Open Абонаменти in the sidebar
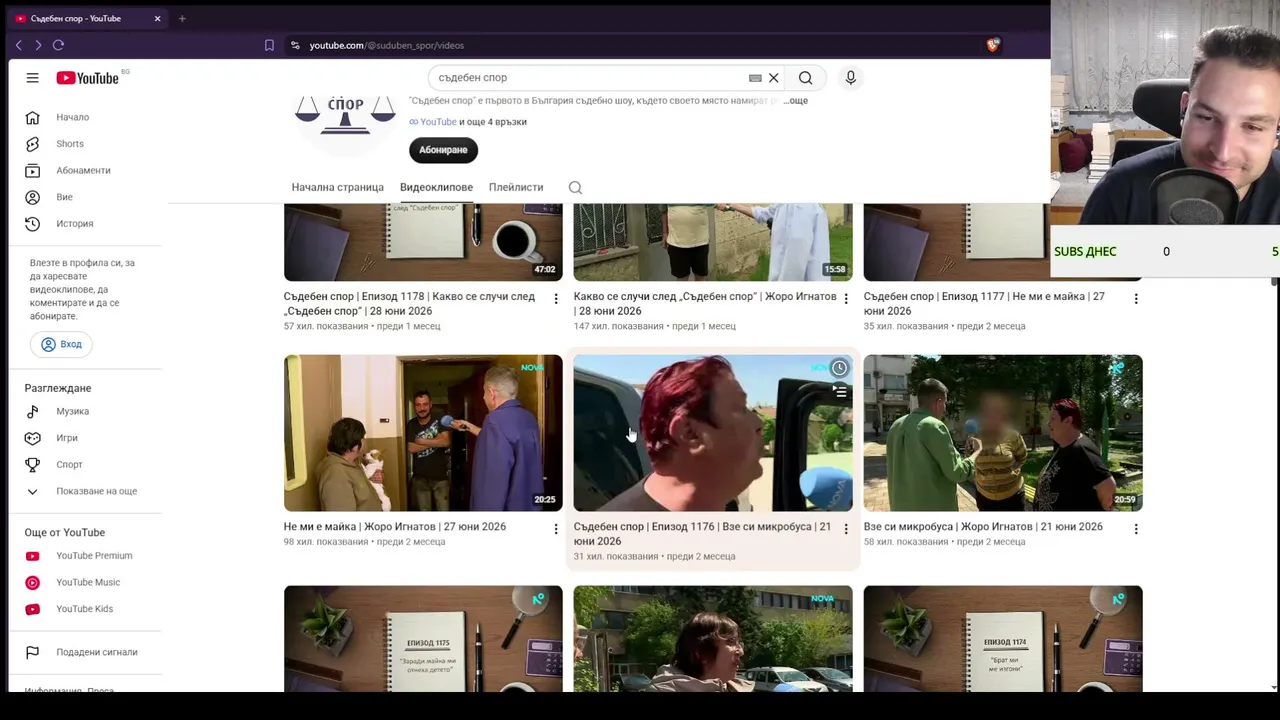This screenshot has width=1280, height=720. [82, 170]
